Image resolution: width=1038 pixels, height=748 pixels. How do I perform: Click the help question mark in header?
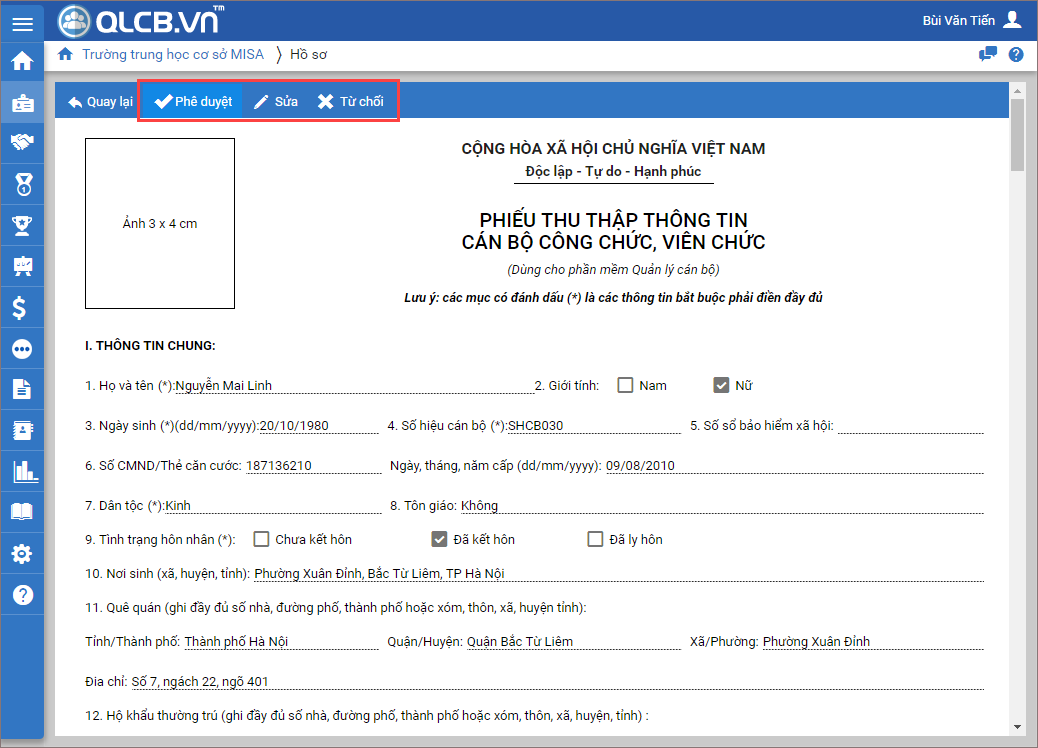click(x=1016, y=54)
